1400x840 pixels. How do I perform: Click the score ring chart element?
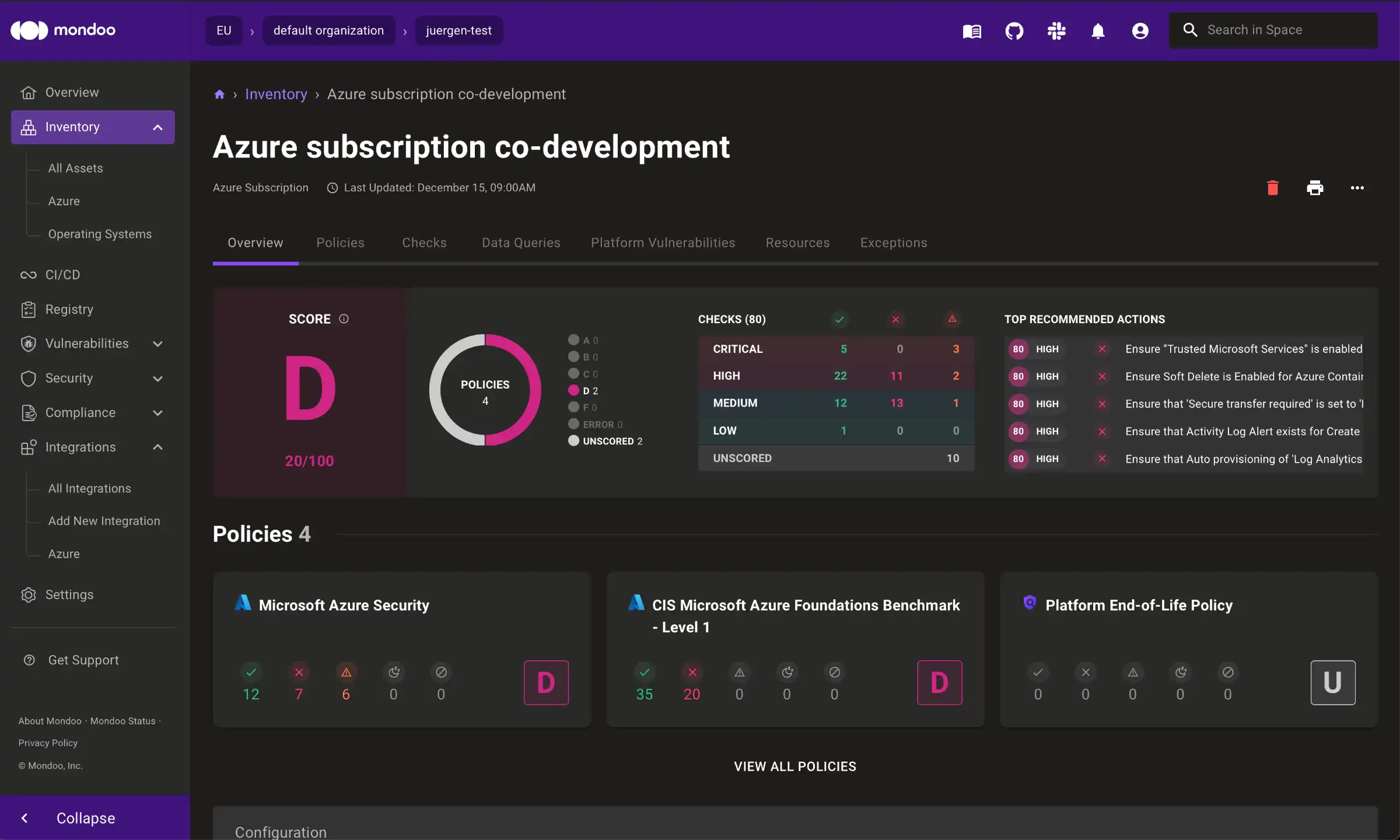[x=485, y=390]
